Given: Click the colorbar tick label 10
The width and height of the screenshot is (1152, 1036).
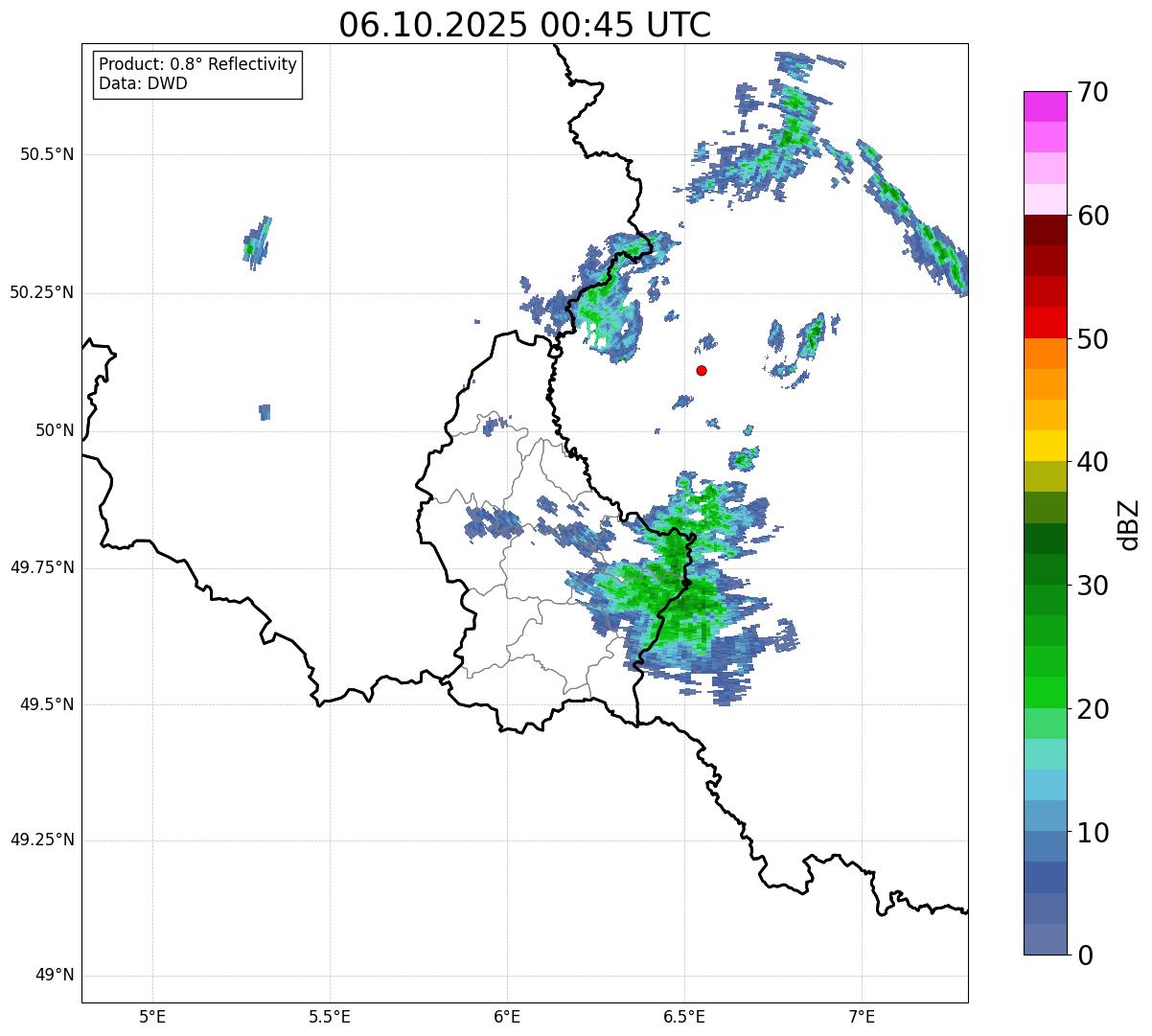Looking at the screenshot, I should click(1094, 832).
